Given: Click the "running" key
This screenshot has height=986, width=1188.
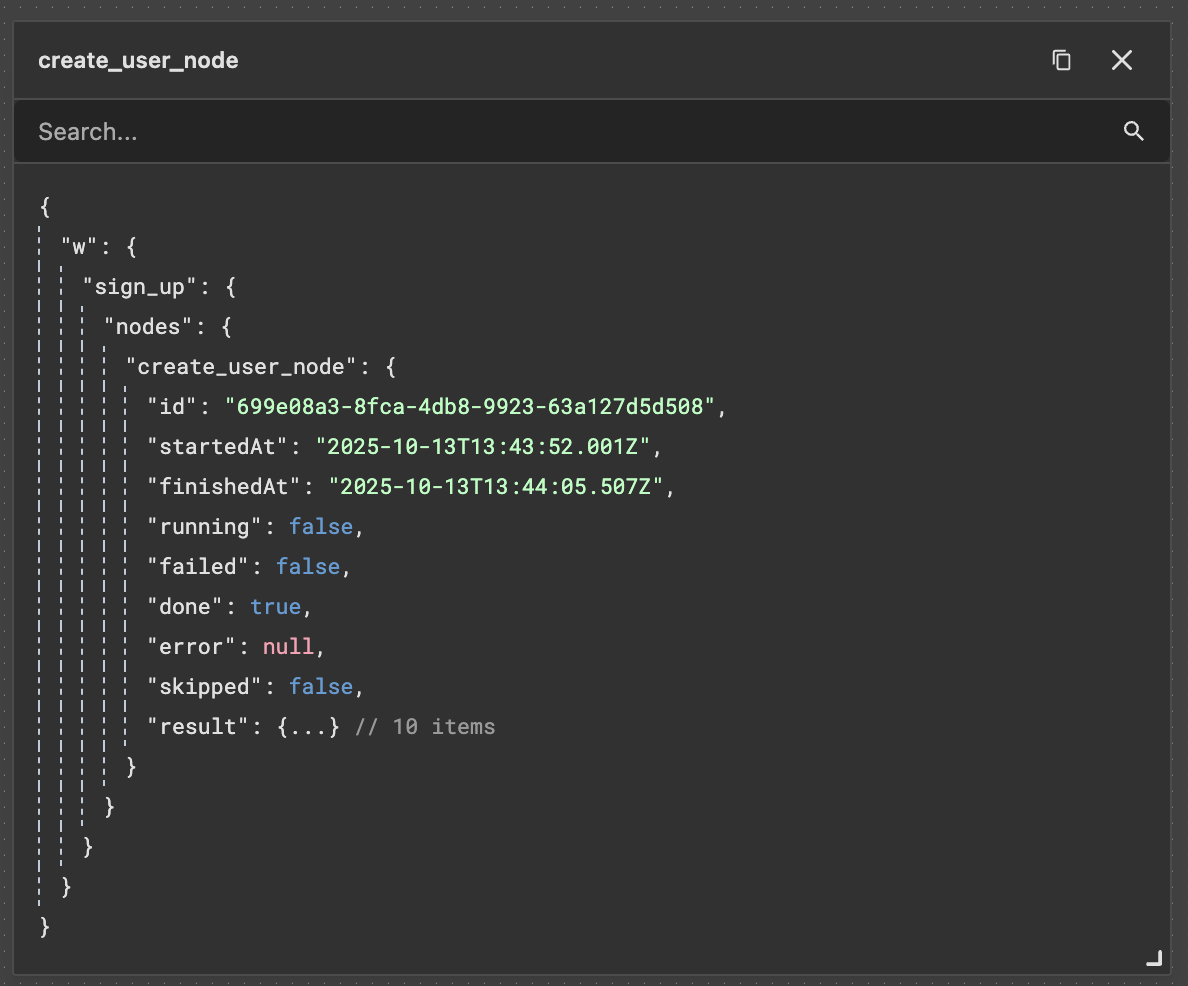Looking at the screenshot, I should click(x=205, y=527).
